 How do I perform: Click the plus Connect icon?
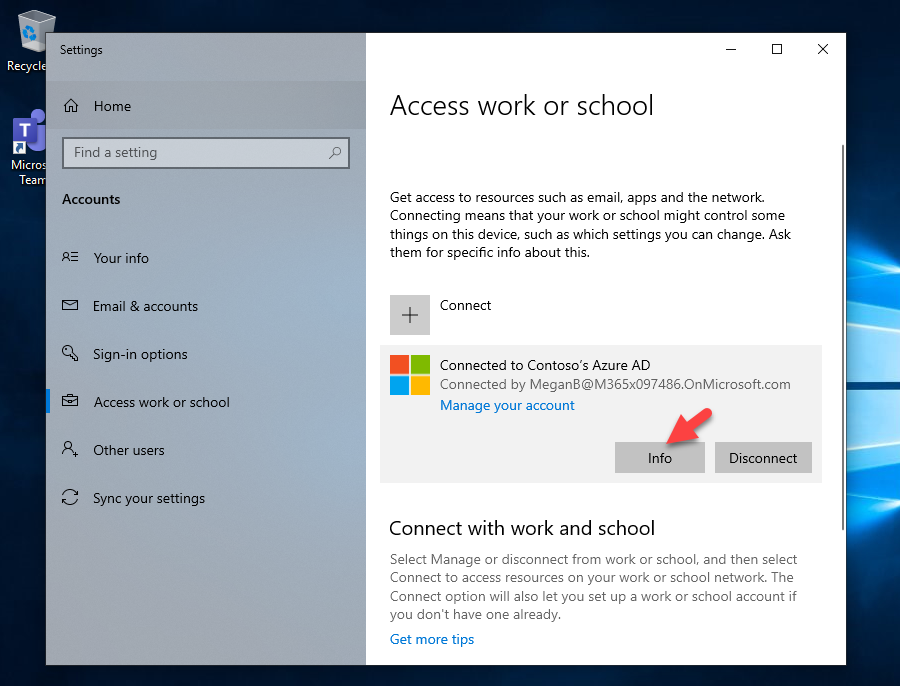[410, 315]
